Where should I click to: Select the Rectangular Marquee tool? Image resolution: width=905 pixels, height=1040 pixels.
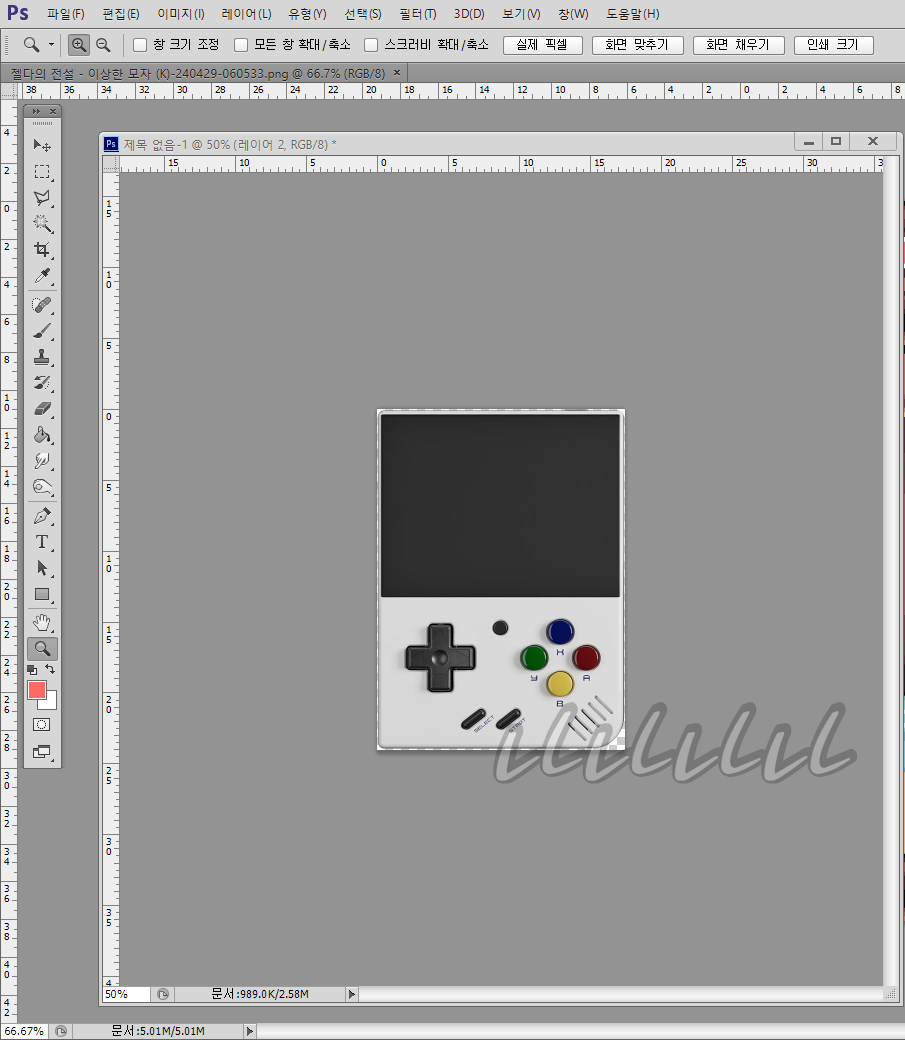pos(42,172)
